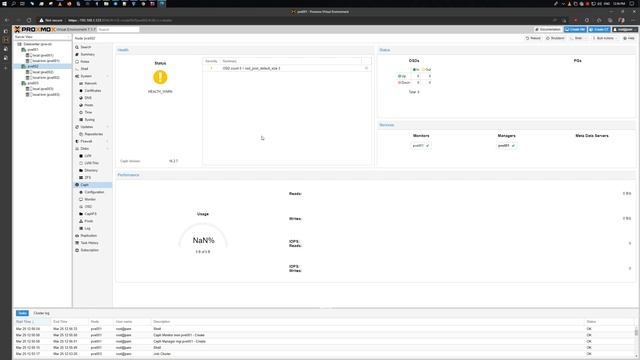Open the Task History item
This screenshot has width=640, height=360.
tap(93, 243)
